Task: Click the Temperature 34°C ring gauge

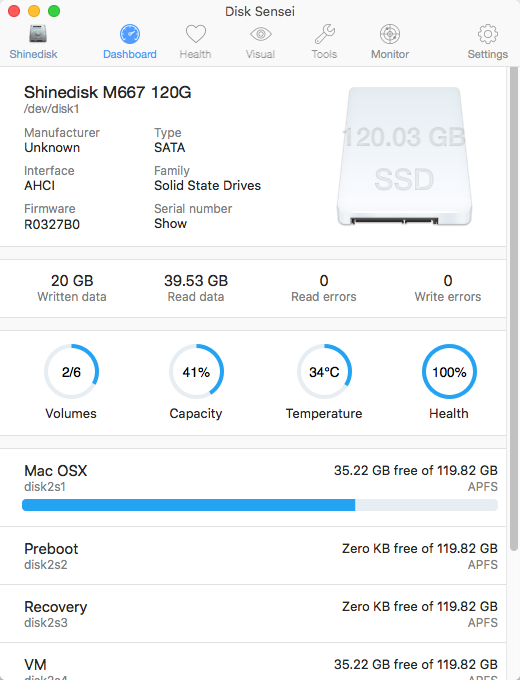Action: 324,372
